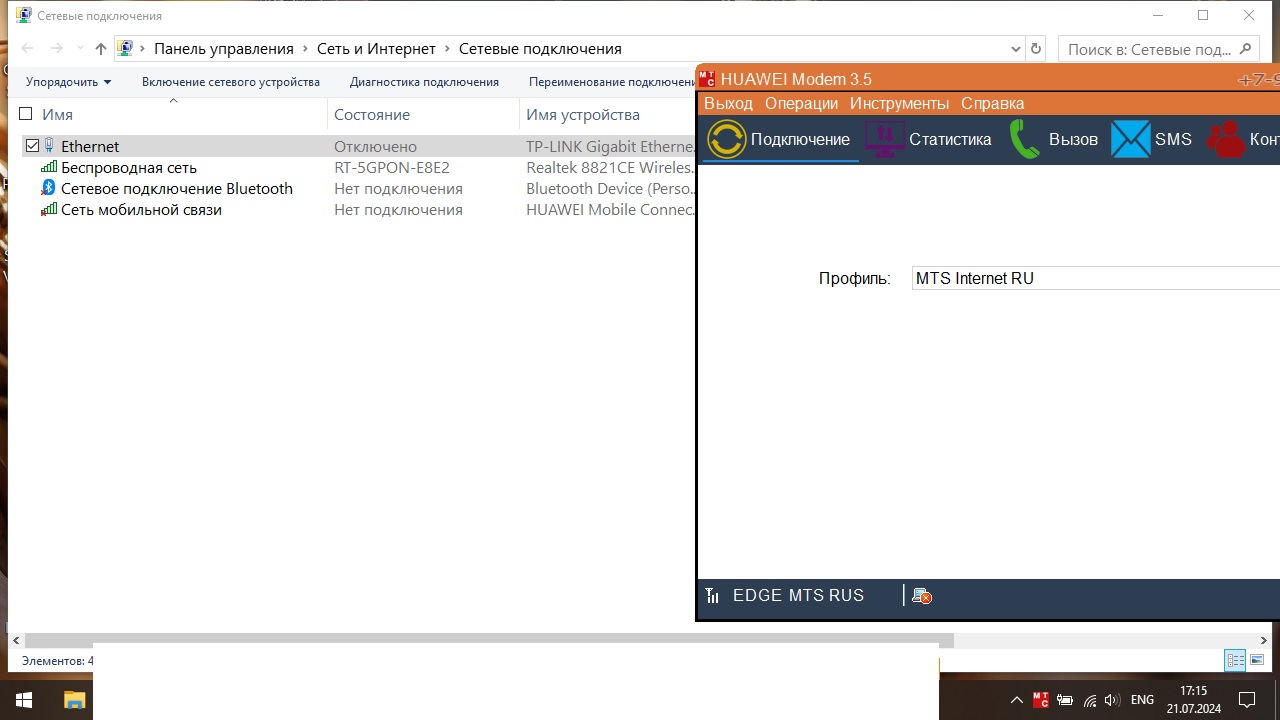Open the notification action center
Screen dimensions: 1280x720
pyautogui.click(x=1247, y=700)
